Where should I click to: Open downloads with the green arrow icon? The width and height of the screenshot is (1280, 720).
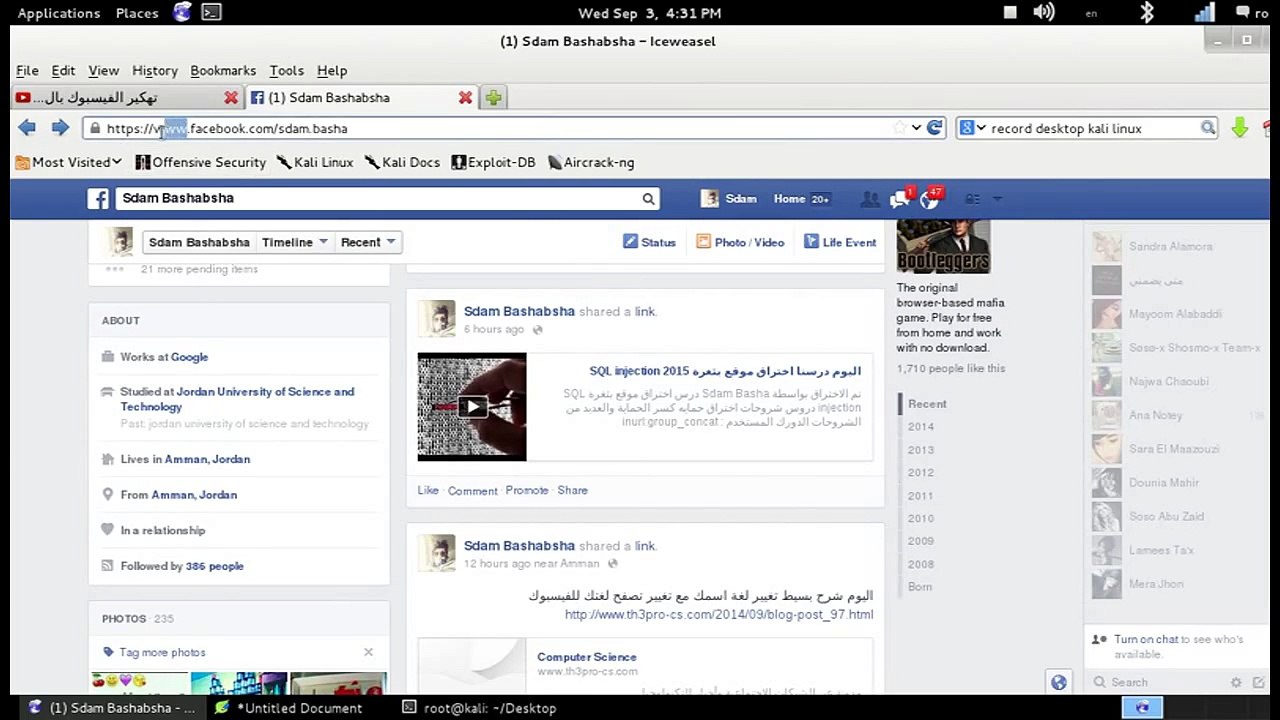1240,128
